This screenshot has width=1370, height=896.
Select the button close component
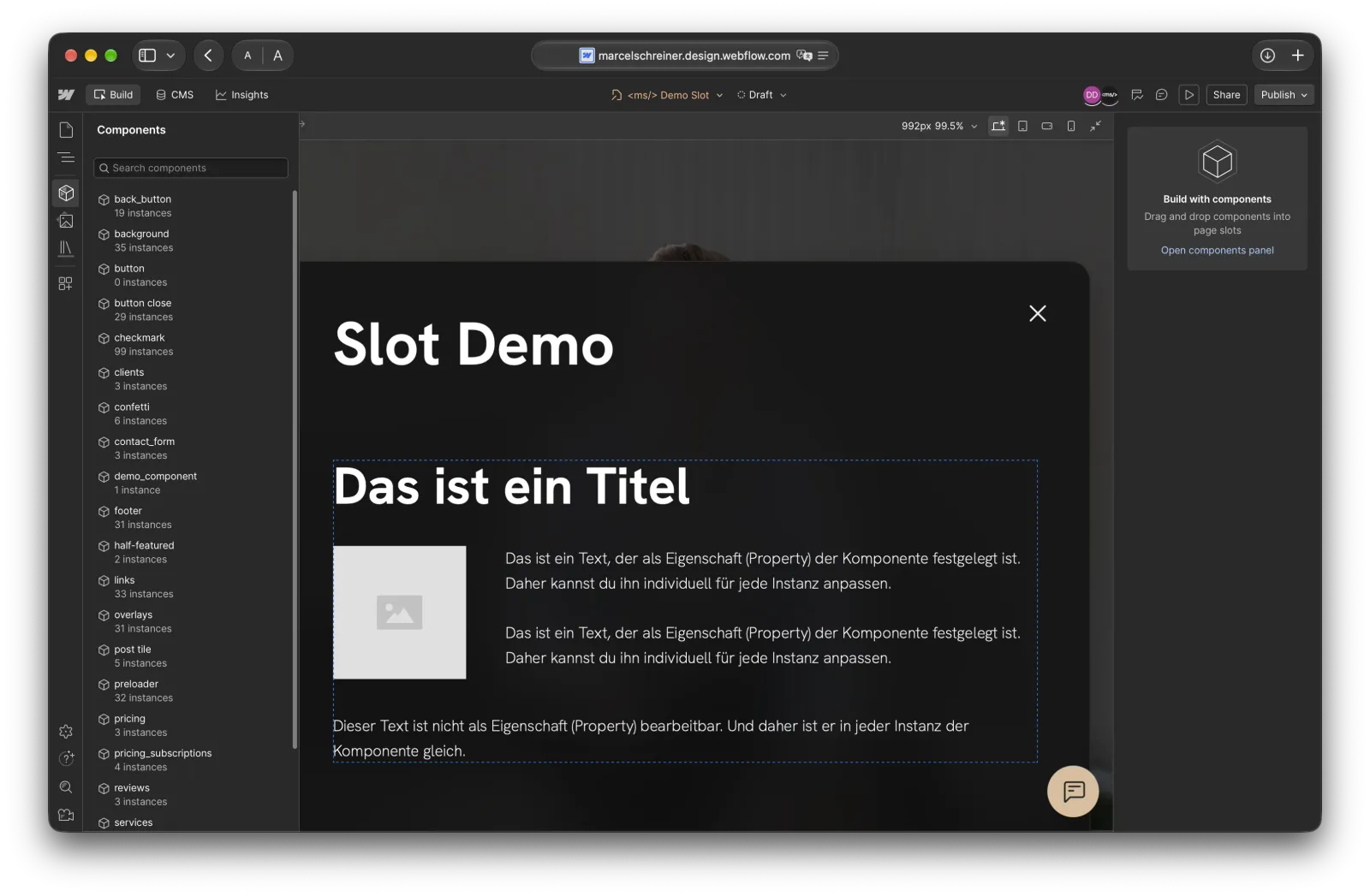[190, 310]
